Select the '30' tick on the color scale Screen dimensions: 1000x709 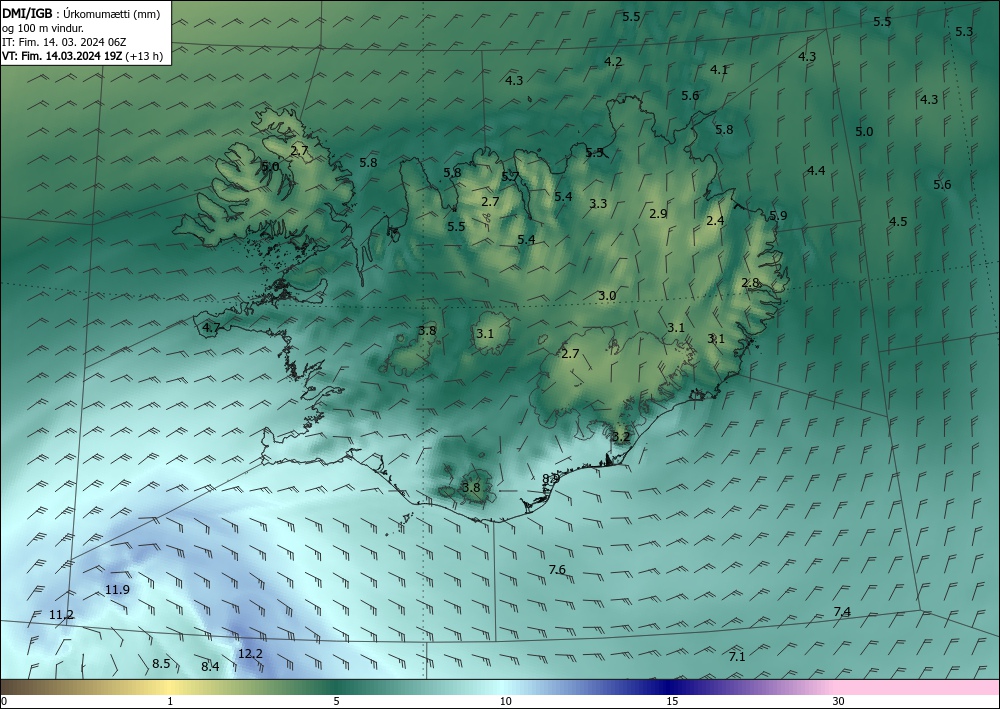[x=839, y=702]
